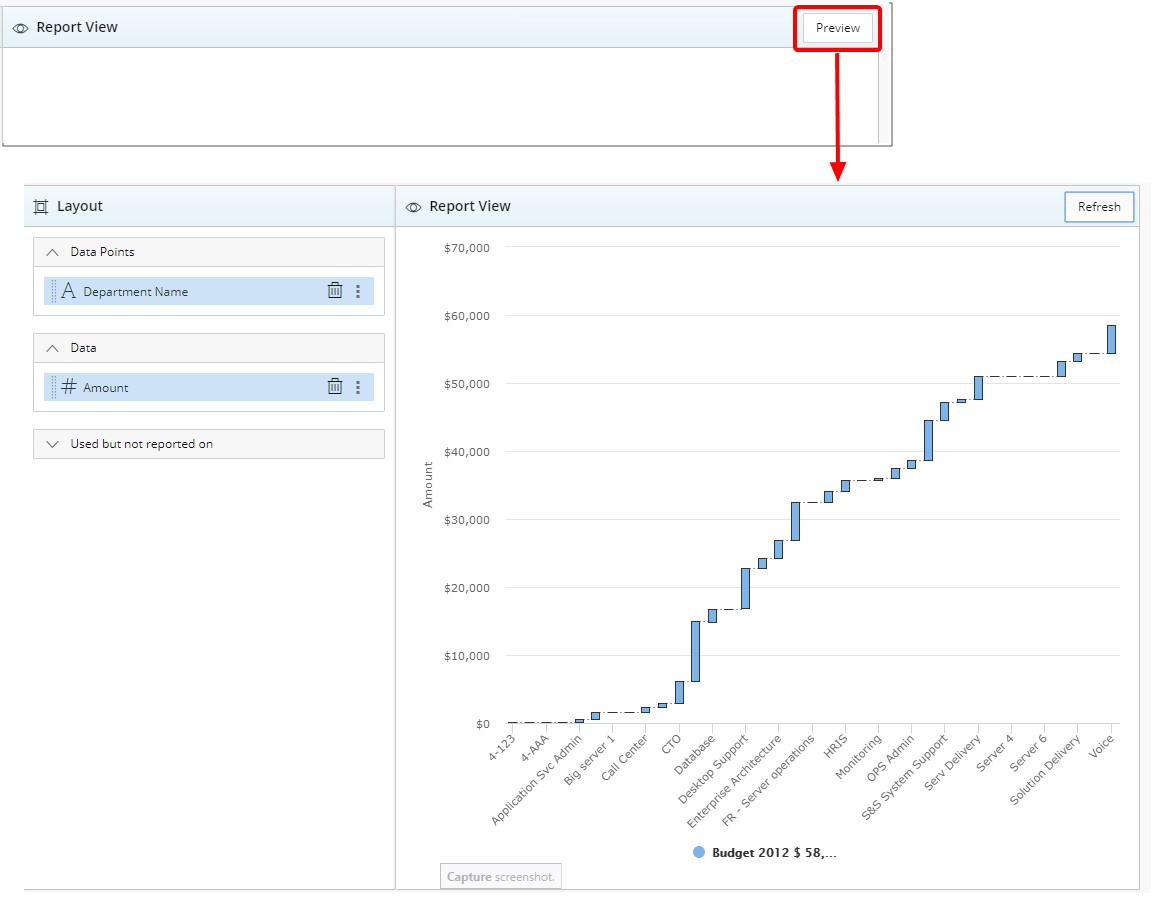The image size is (1163, 905).
Task: Click the OPS Admin axis label
Action: click(x=890, y=757)
